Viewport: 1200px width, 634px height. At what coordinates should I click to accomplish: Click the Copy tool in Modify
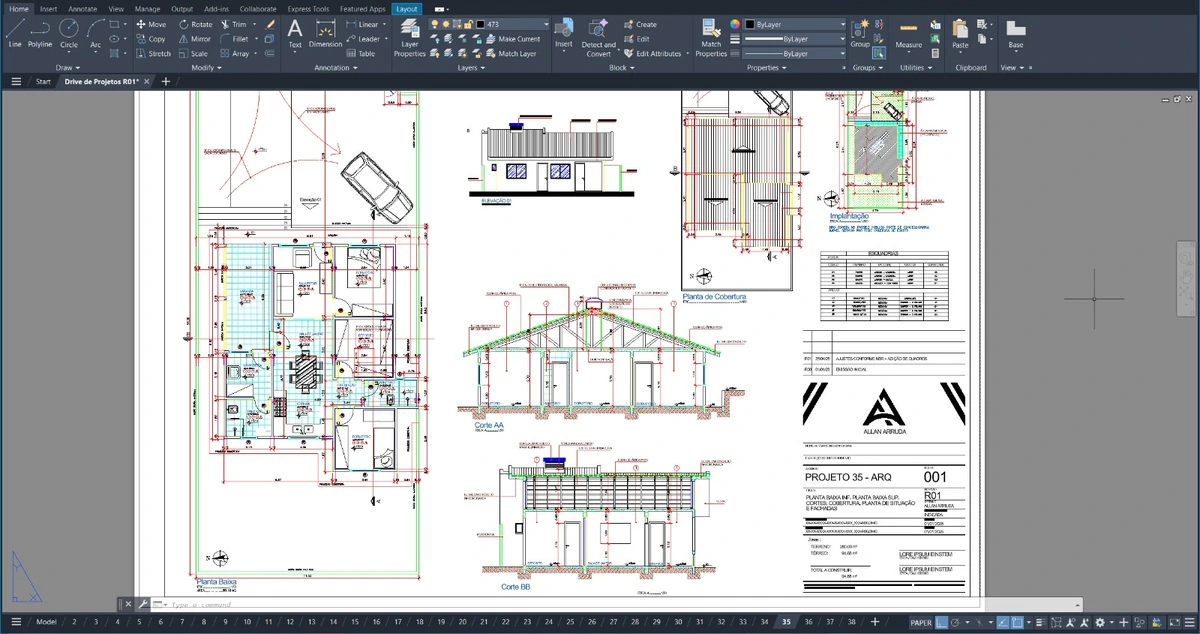(151, 39)
